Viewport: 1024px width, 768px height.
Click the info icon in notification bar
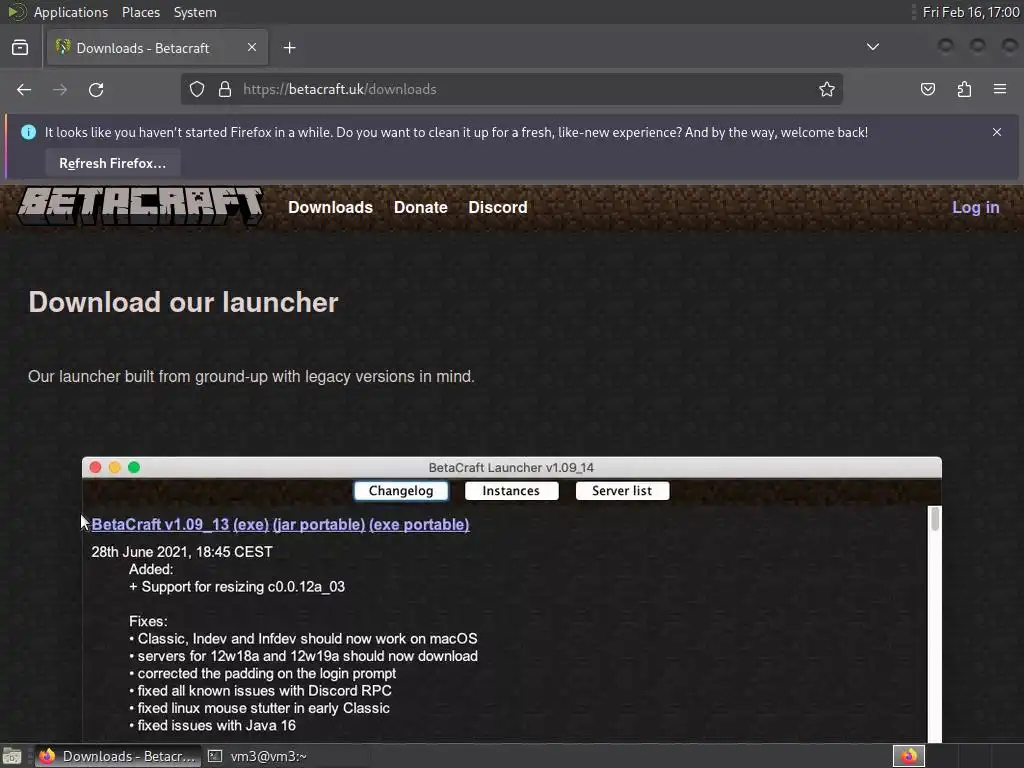(x=28, y=132)
